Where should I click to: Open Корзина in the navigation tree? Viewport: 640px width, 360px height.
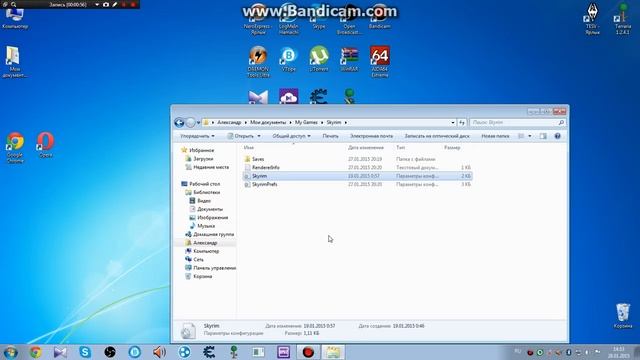coord(202,276)
